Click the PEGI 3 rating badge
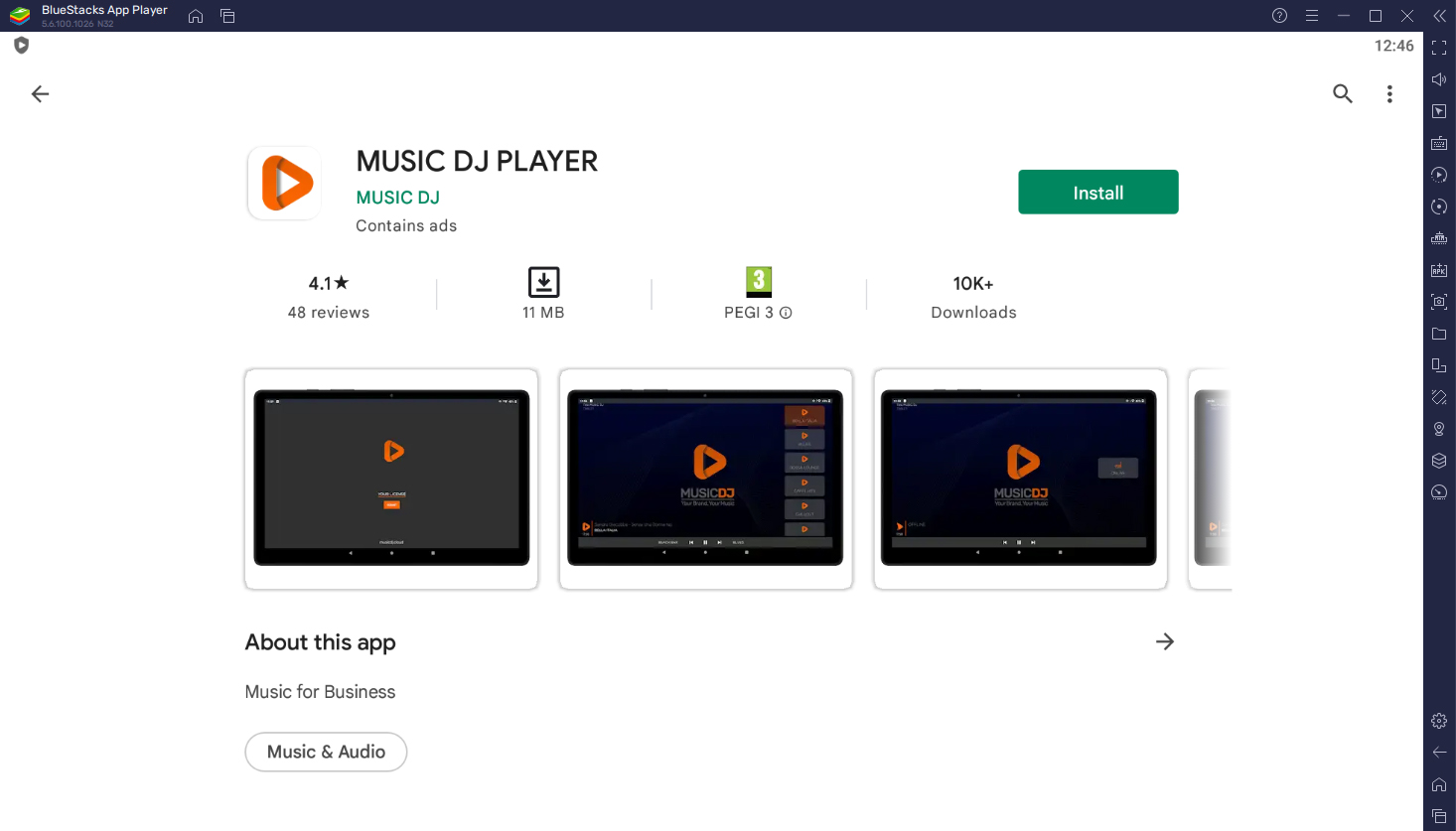1456x831 pixels. click(x=759, y=282)
